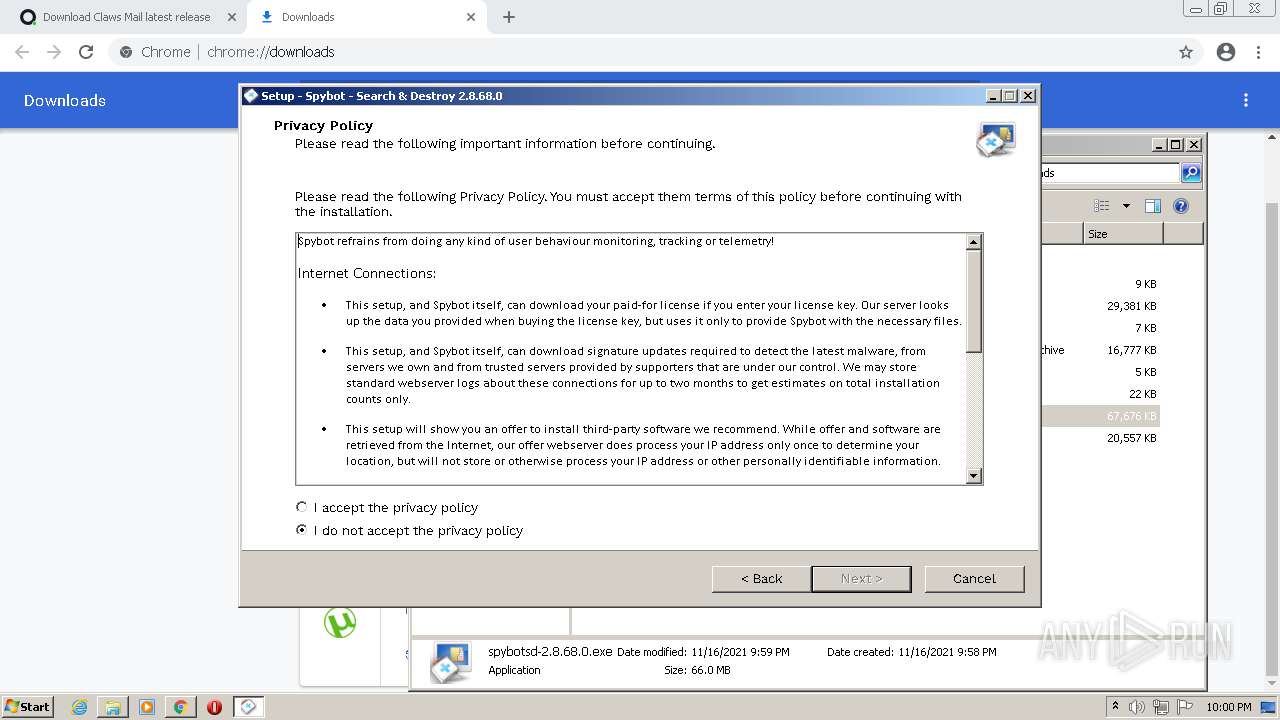Open the Chrome downloads three-dot menu
The height and width of the screenshot is (720, 1280).
pyautogui.click(x=1246, y=100)
